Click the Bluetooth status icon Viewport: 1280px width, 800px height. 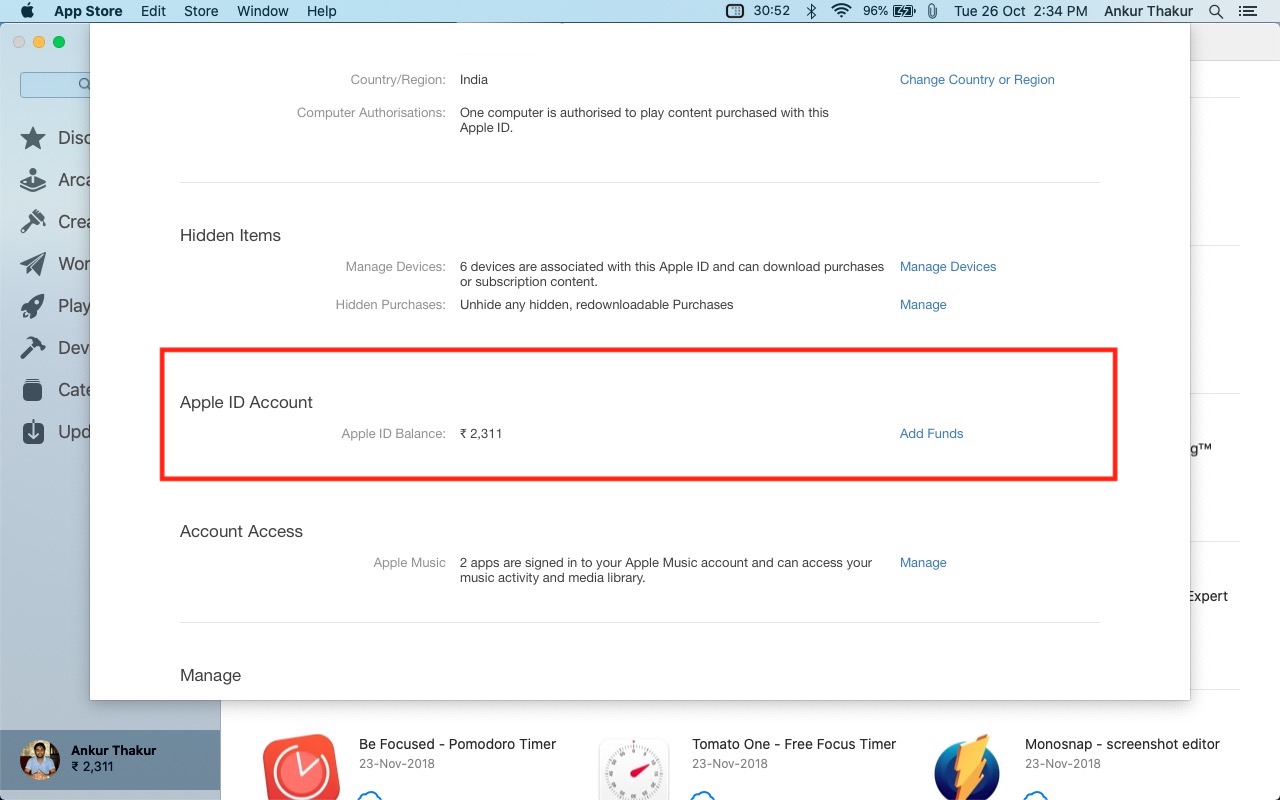coord(812,11)
